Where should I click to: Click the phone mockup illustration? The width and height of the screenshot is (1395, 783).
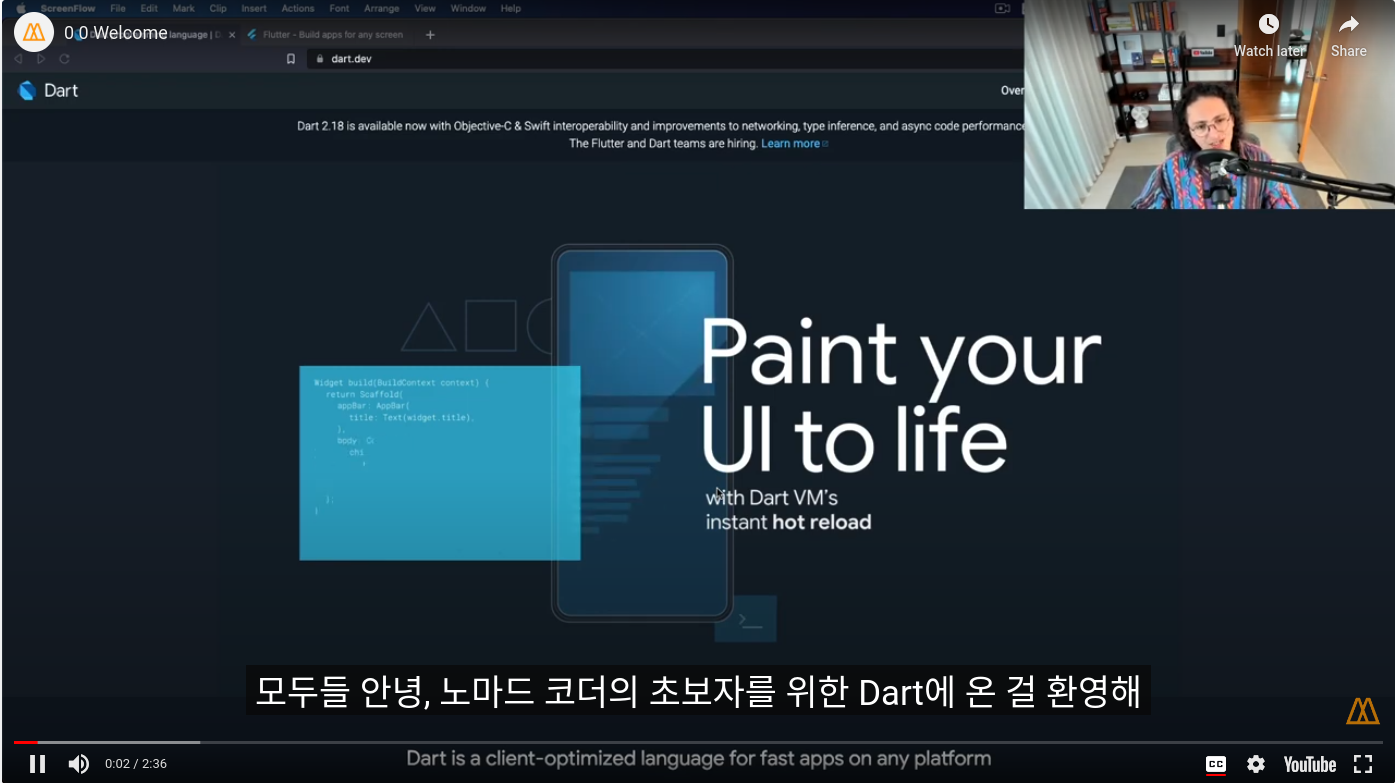pyautogui.click(x=642, y=433)
